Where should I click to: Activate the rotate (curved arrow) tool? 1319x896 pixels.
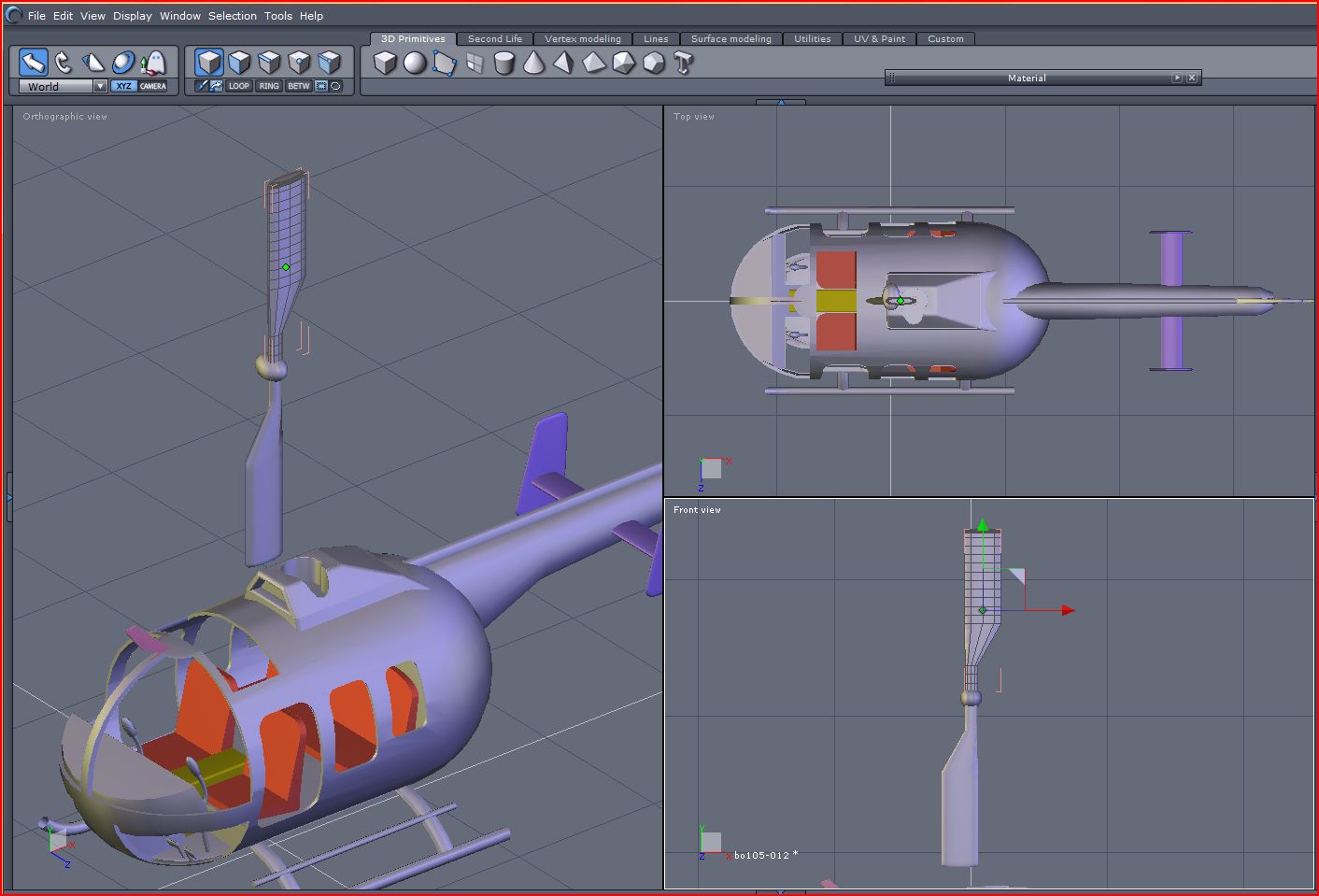tap(64, 63)
